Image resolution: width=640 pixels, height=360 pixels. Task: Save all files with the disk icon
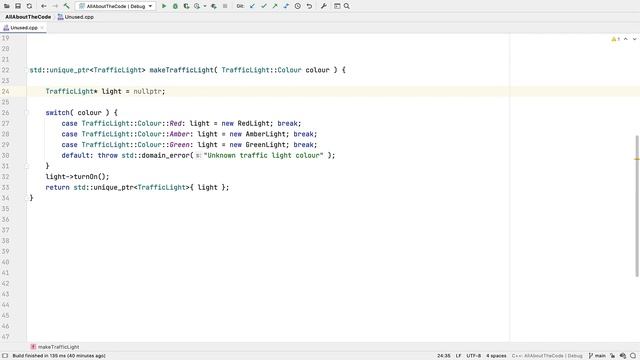pos(18,6)
